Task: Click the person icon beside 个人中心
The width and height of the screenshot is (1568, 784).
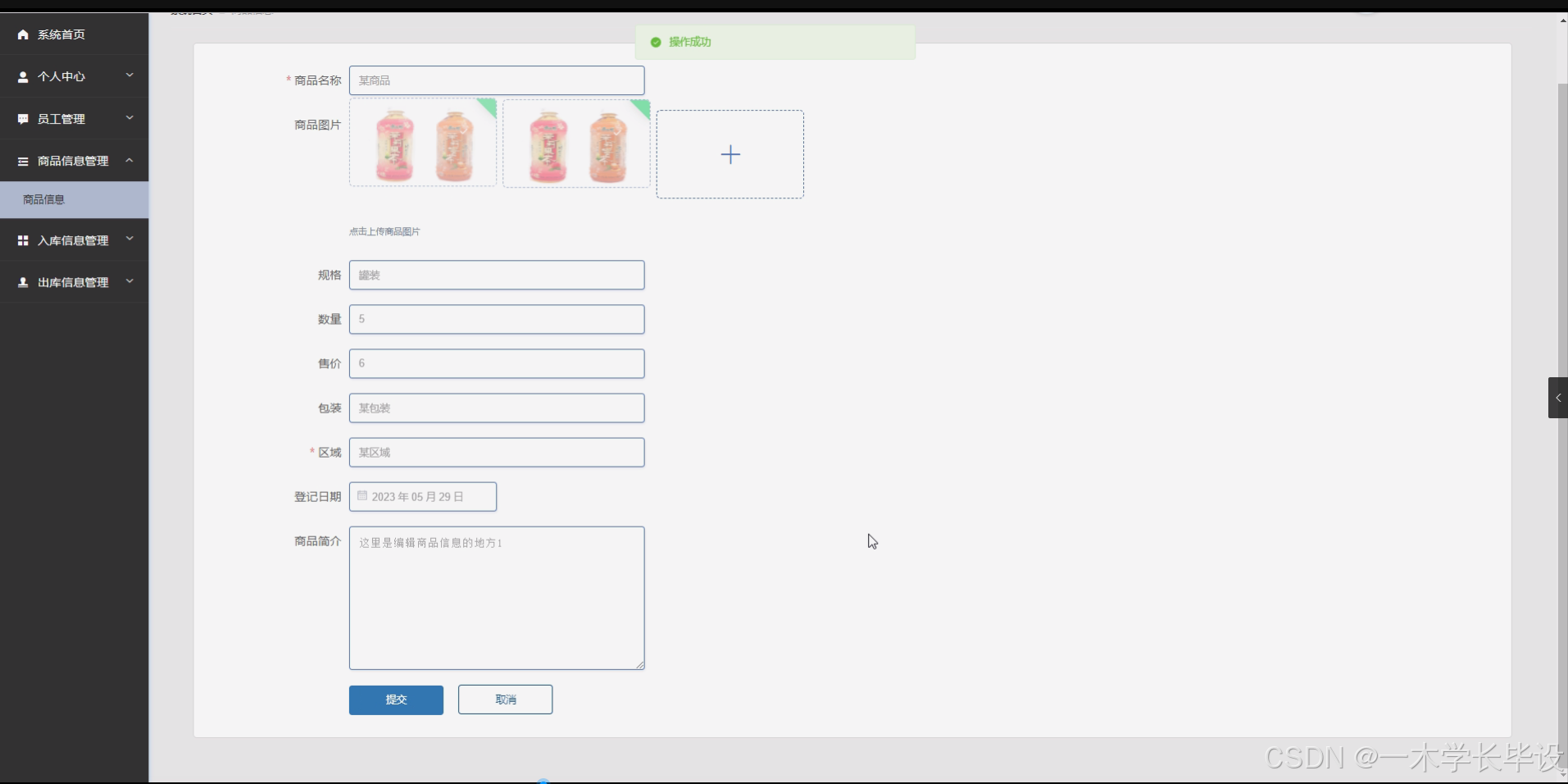Action: tap(23, 76)
